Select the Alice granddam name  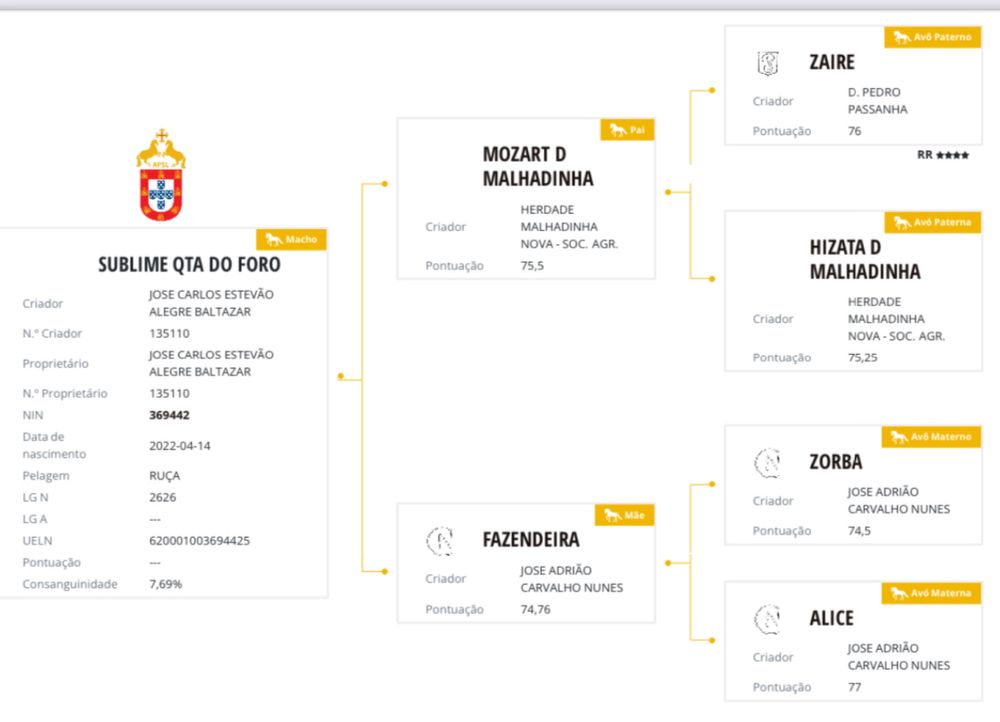coord(831,618)
